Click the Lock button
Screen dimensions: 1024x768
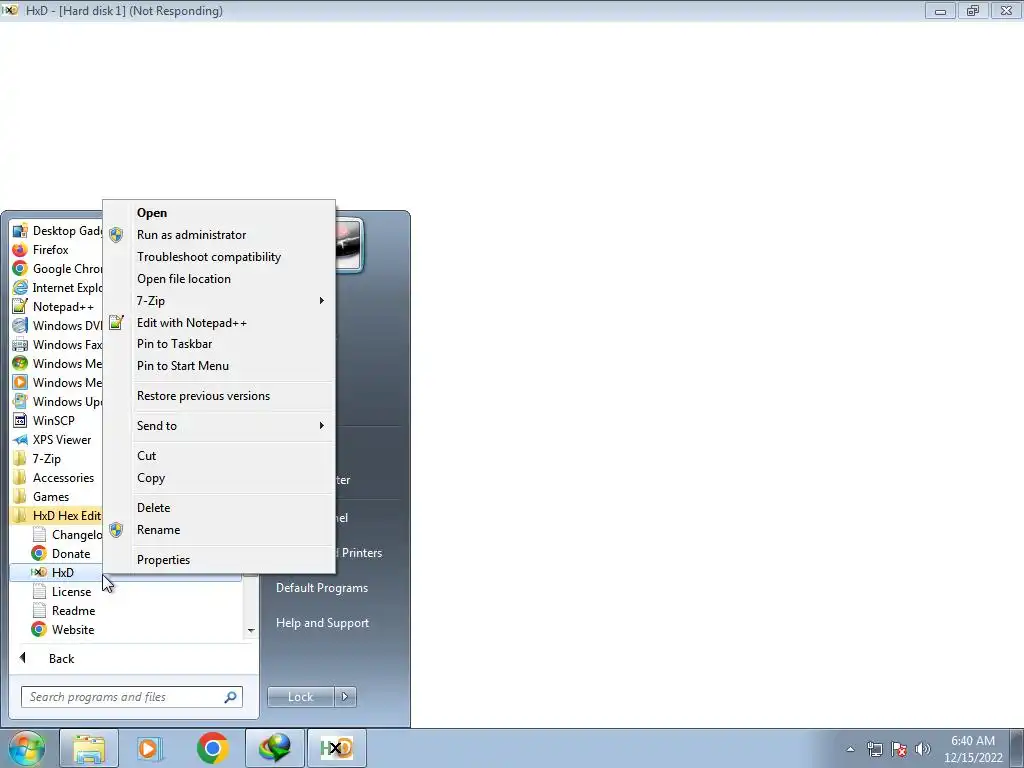300,697
